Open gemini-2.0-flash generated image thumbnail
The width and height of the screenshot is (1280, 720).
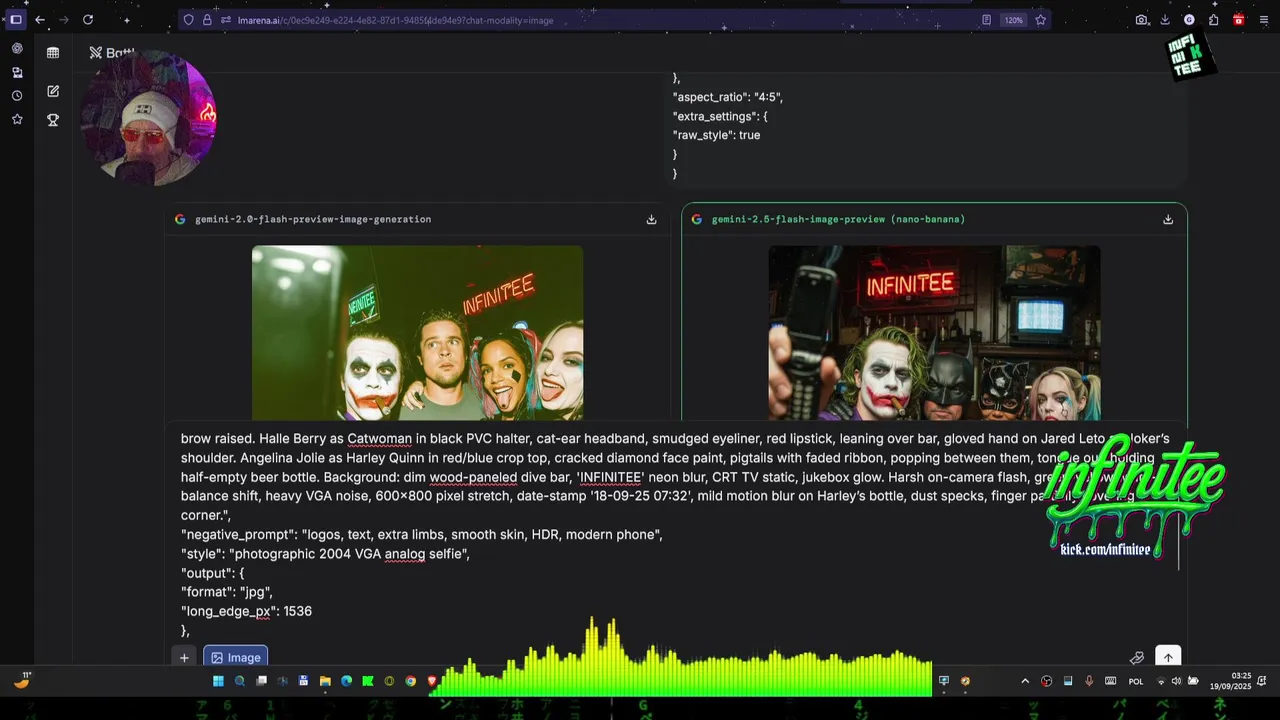pyautogui.click(x=417, y=333)
